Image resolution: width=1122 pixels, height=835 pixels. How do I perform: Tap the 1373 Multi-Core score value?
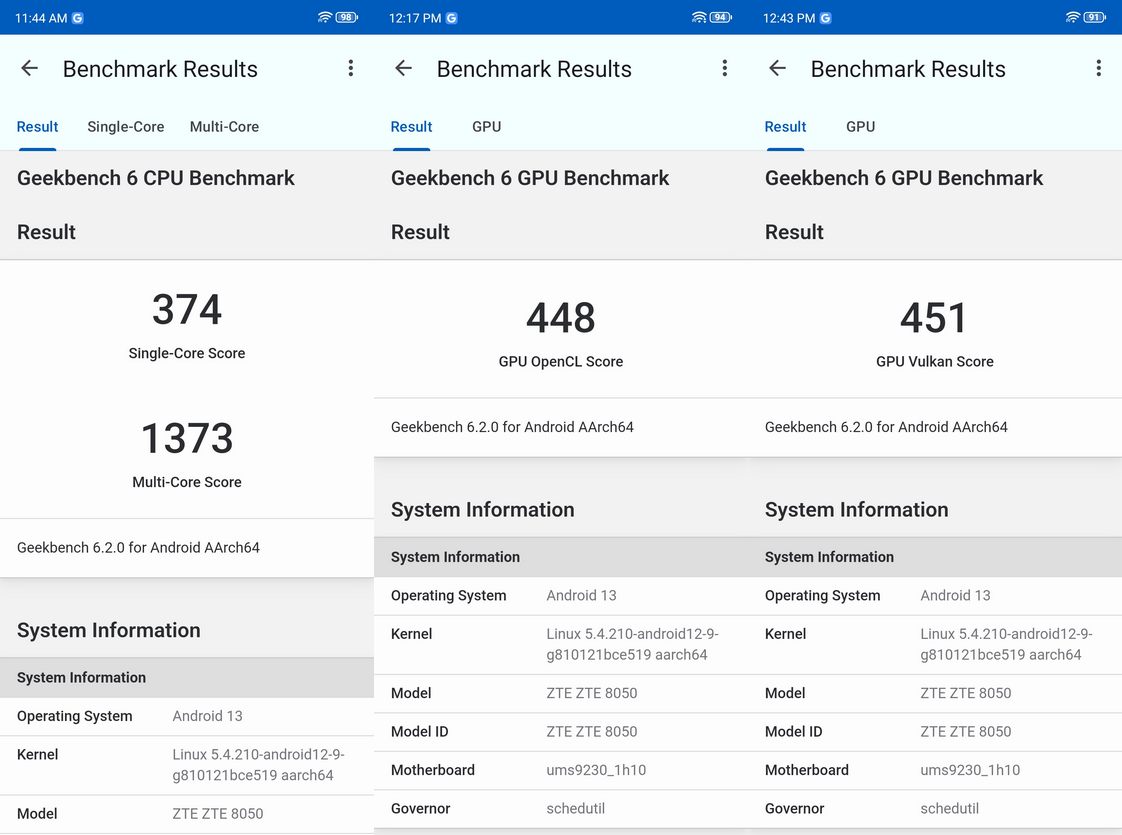187,438
